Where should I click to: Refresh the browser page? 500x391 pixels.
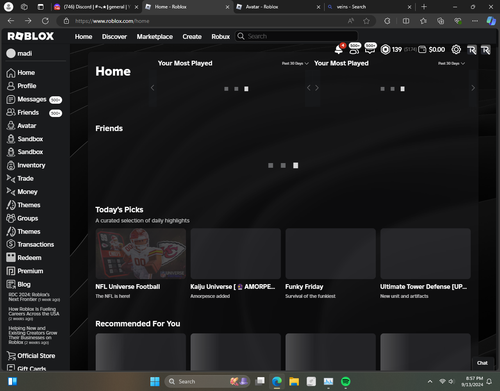point(45,21)
